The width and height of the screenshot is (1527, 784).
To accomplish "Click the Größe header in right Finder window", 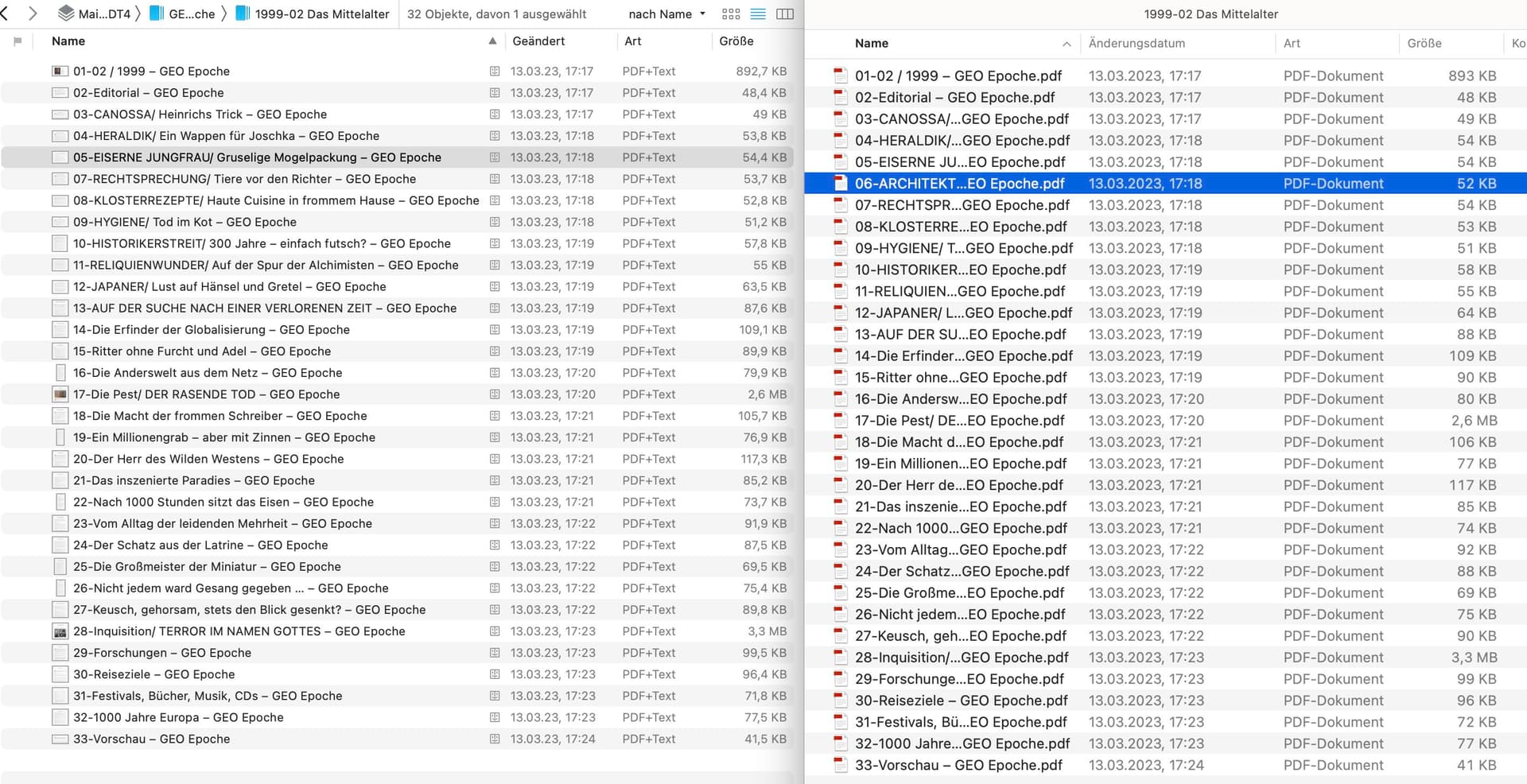I will click(x=1424, y=43).
